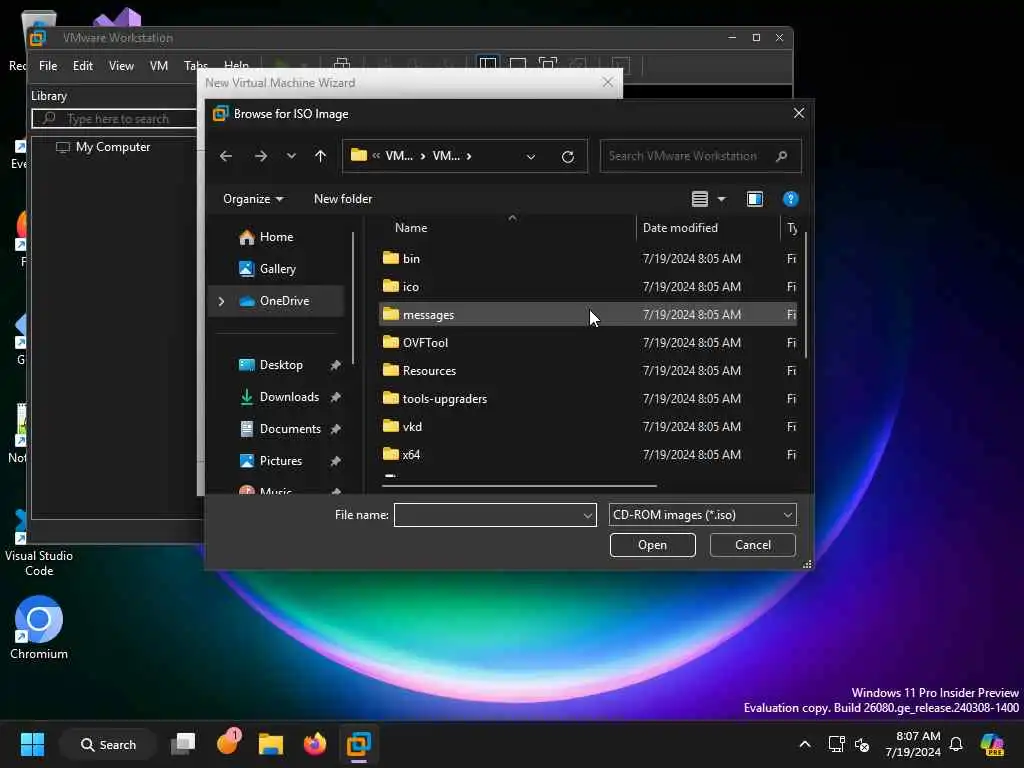Select Gallery in the navigation pane
1024x768 pixels.
(x=278, y=269)
